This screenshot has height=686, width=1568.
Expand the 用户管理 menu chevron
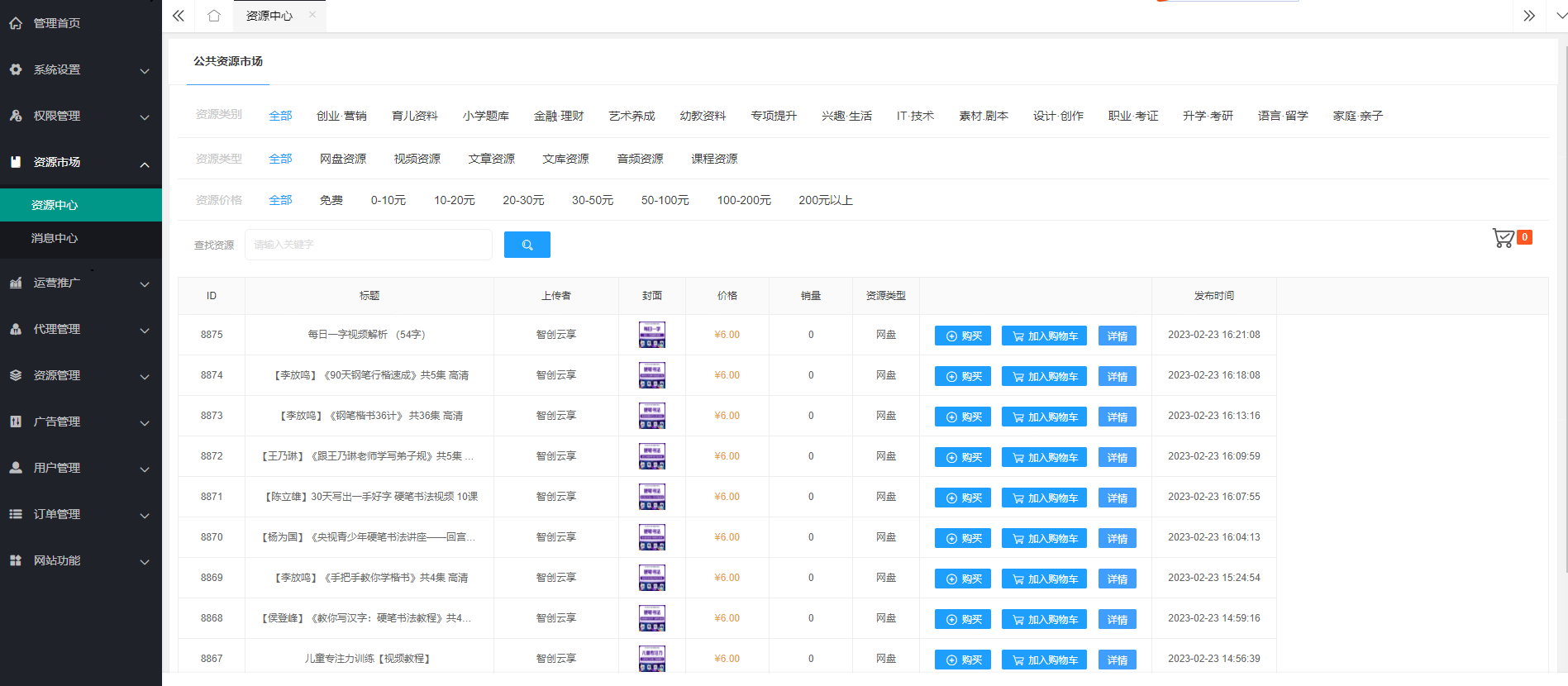click(145, 469)
